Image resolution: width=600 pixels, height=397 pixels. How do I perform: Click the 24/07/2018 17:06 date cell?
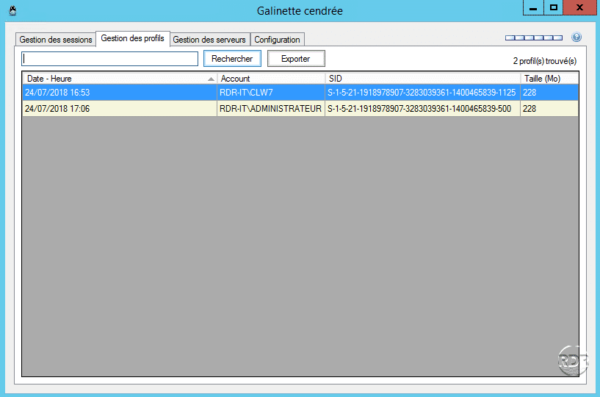pyautogui.click(x=57, y=109)
